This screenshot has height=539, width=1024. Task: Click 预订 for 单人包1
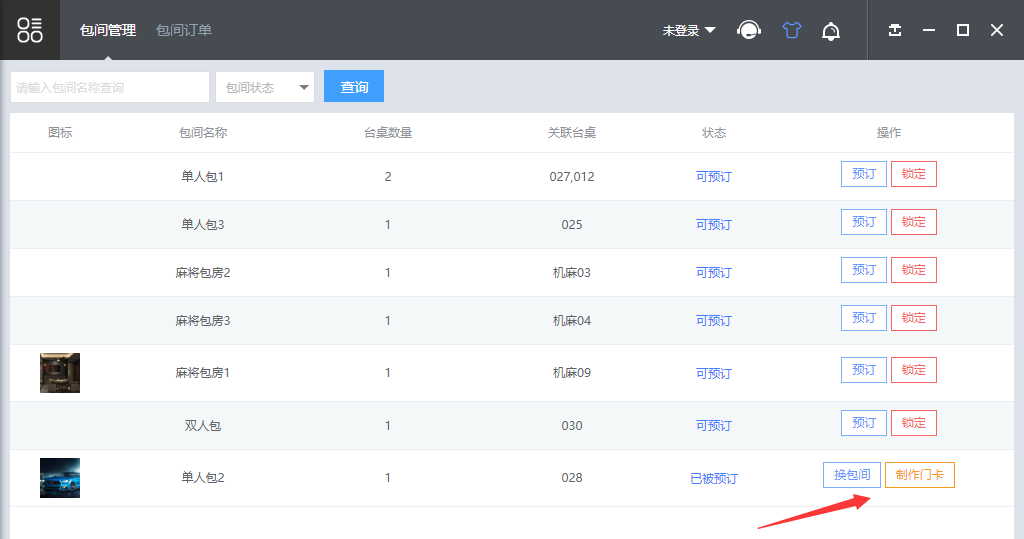click(x=863, y=174)
